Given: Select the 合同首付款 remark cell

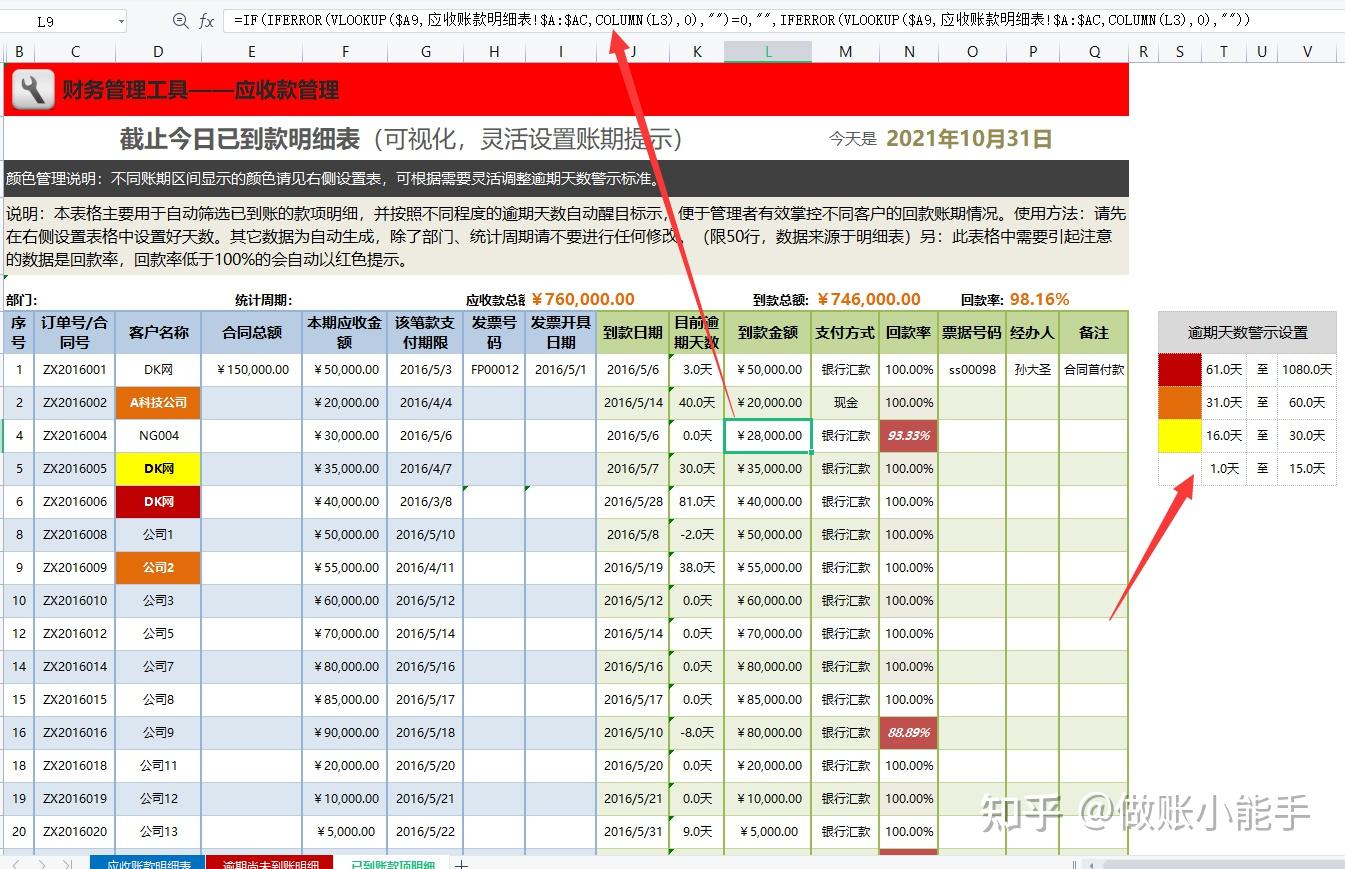Looking at the screenshot, I should pyautogui.click(x=1094, y=370).
